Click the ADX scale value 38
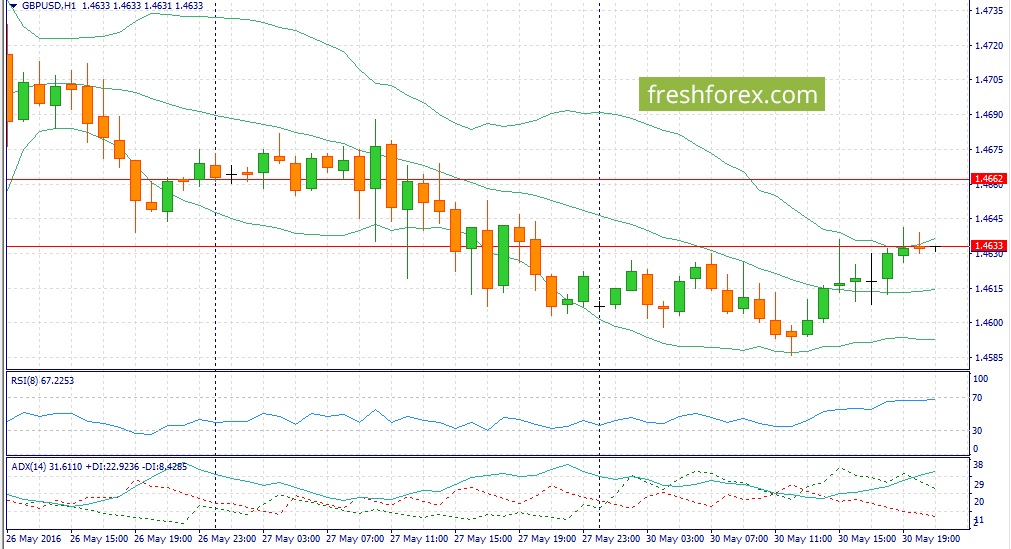The height and width of the screenshot is (549, 1011). tap(977, 465)
